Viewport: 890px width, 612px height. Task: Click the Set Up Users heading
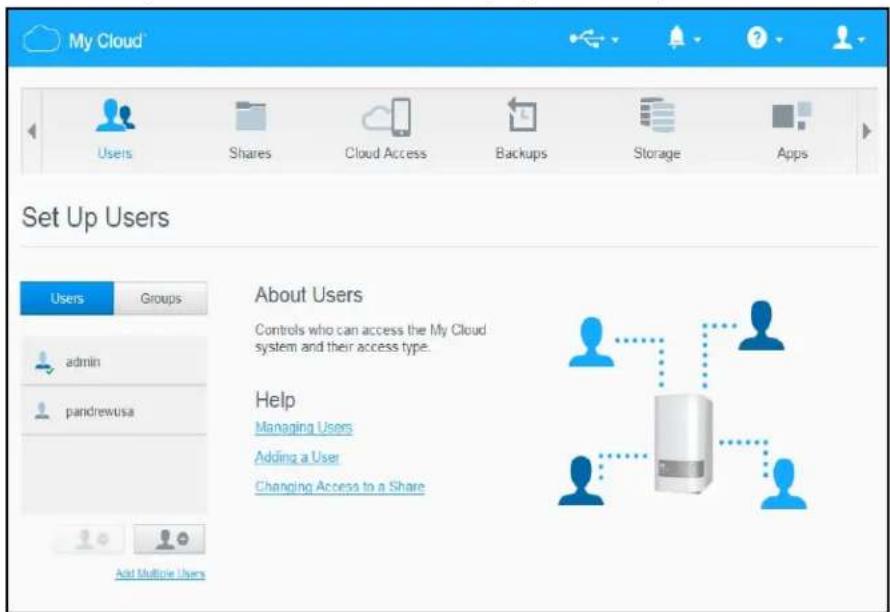pyautogui.click(x=95, y=218)
